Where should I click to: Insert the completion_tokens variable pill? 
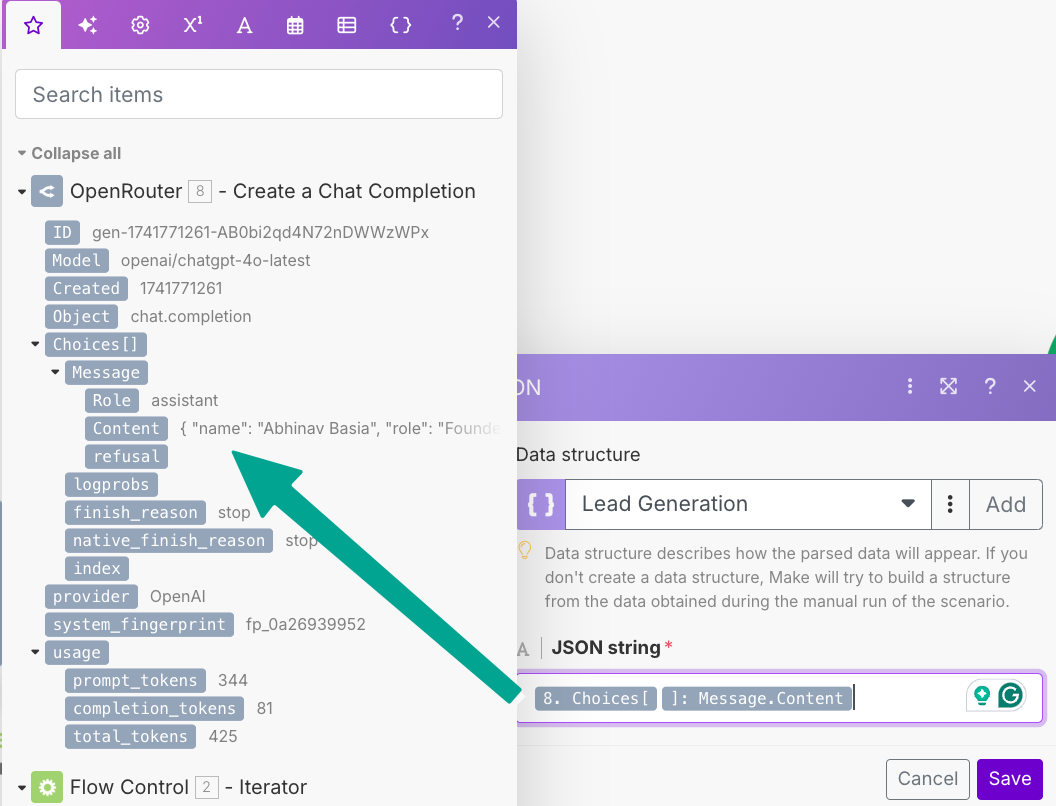(154, 709)
